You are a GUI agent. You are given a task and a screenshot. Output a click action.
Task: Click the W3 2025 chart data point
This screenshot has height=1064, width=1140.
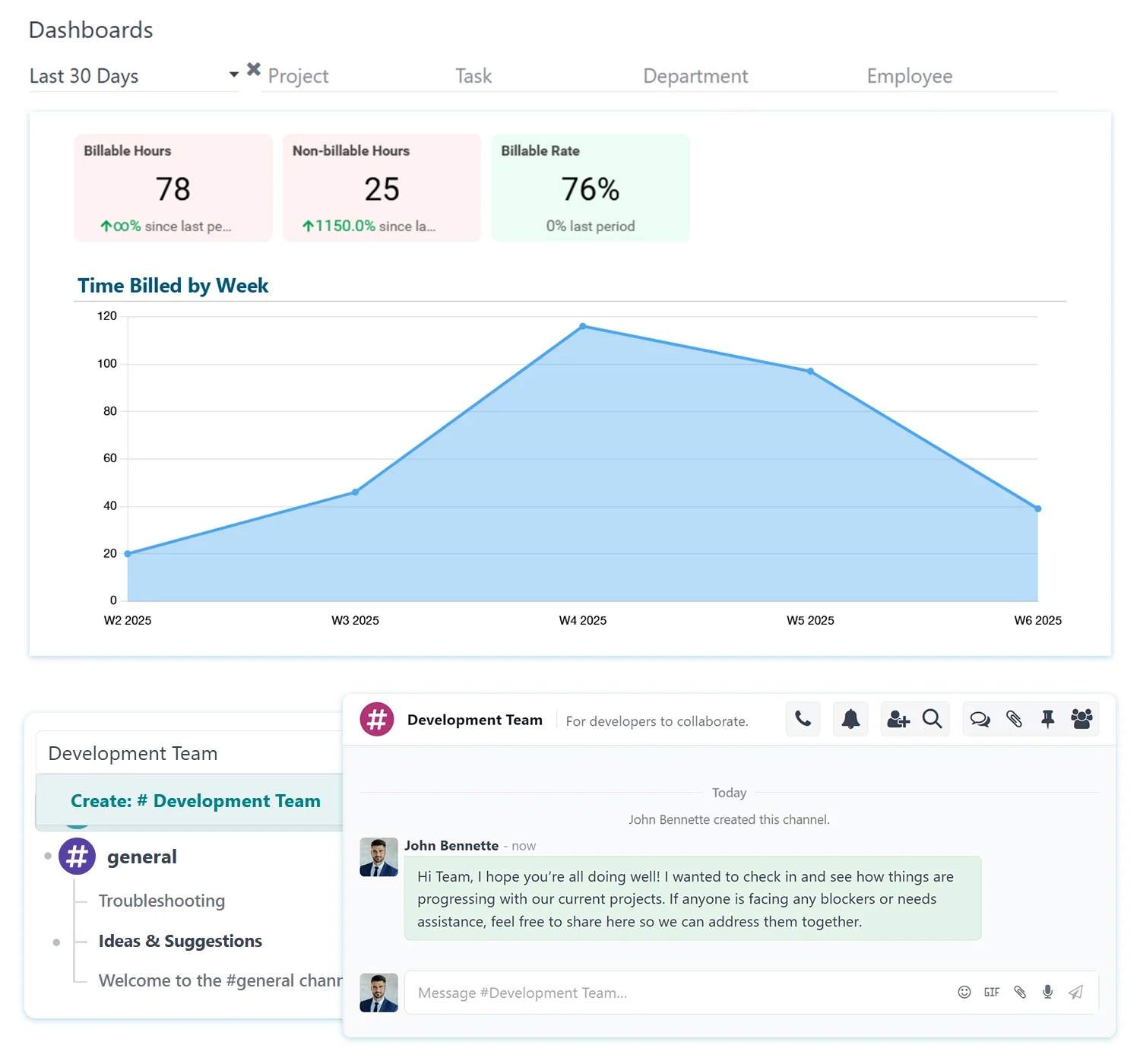[x=355, y=492]
